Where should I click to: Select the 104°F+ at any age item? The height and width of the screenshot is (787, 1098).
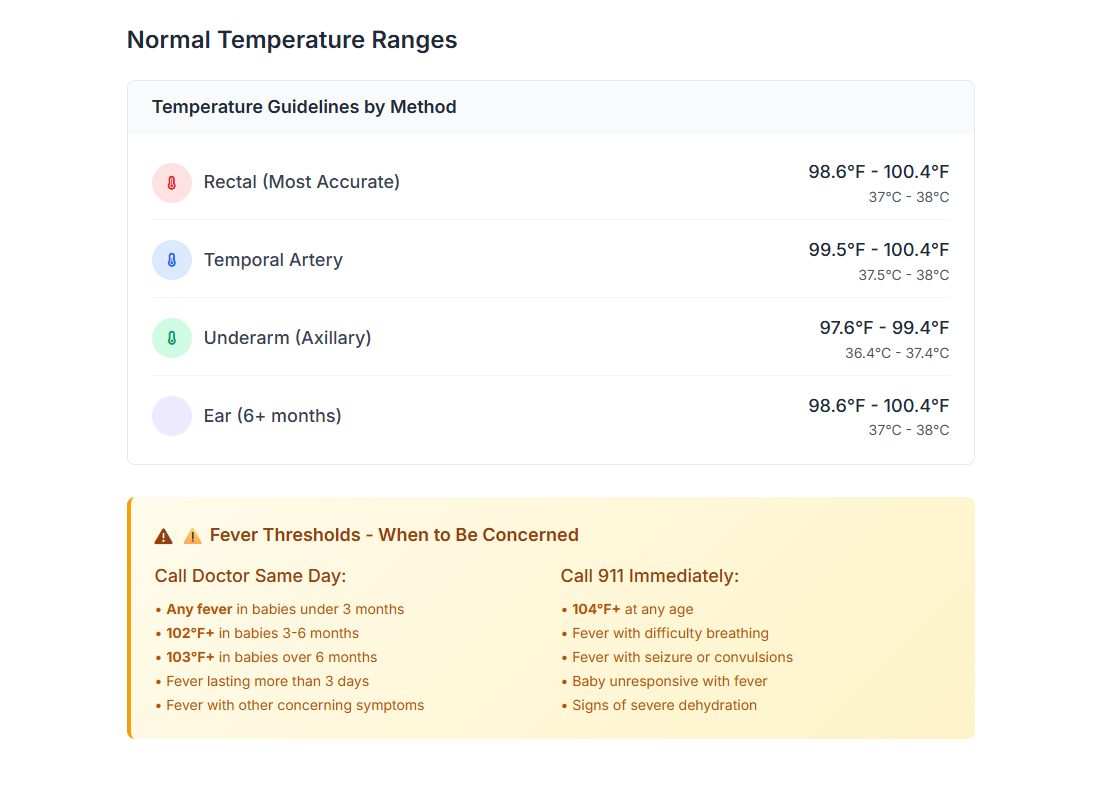[x=632, y=609]
